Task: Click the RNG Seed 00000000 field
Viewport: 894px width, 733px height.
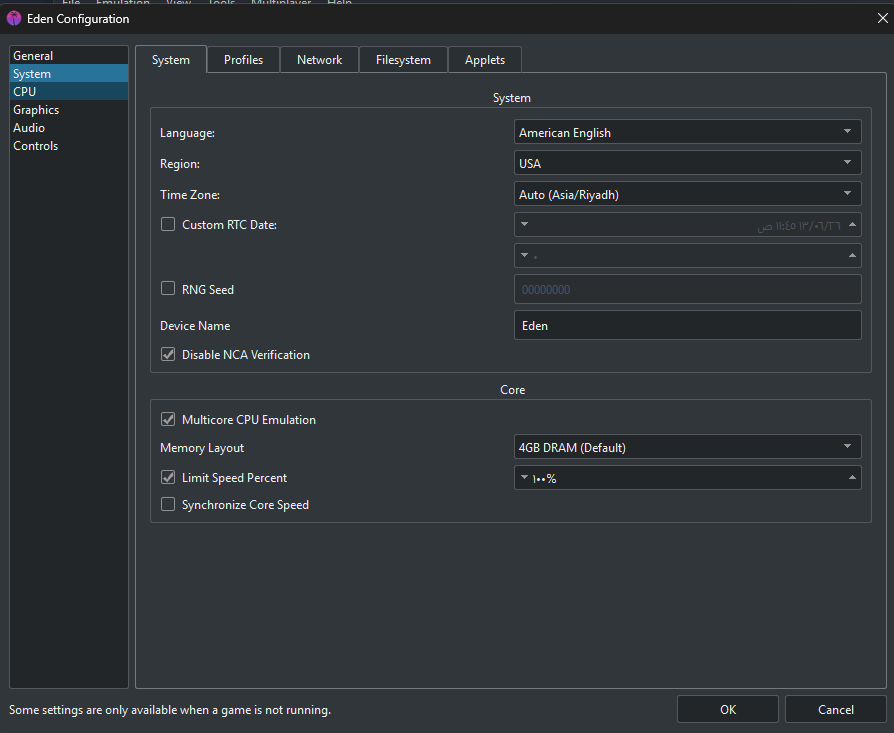Action: (x=687, y=289)
